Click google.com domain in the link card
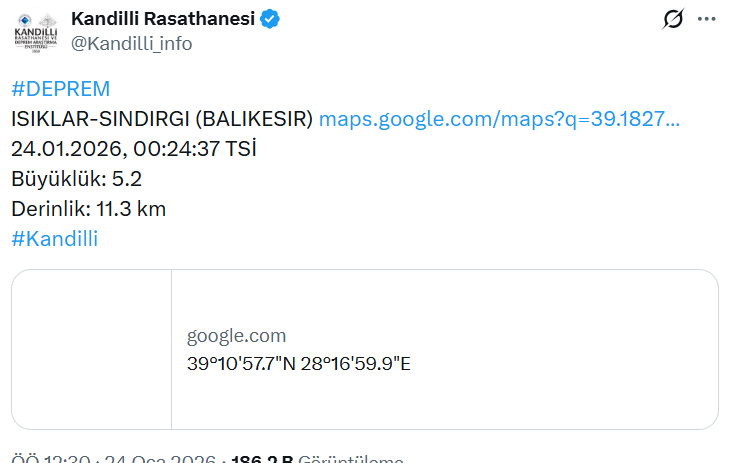The width and height of the screenshot is (730, 463). [236, 336]
